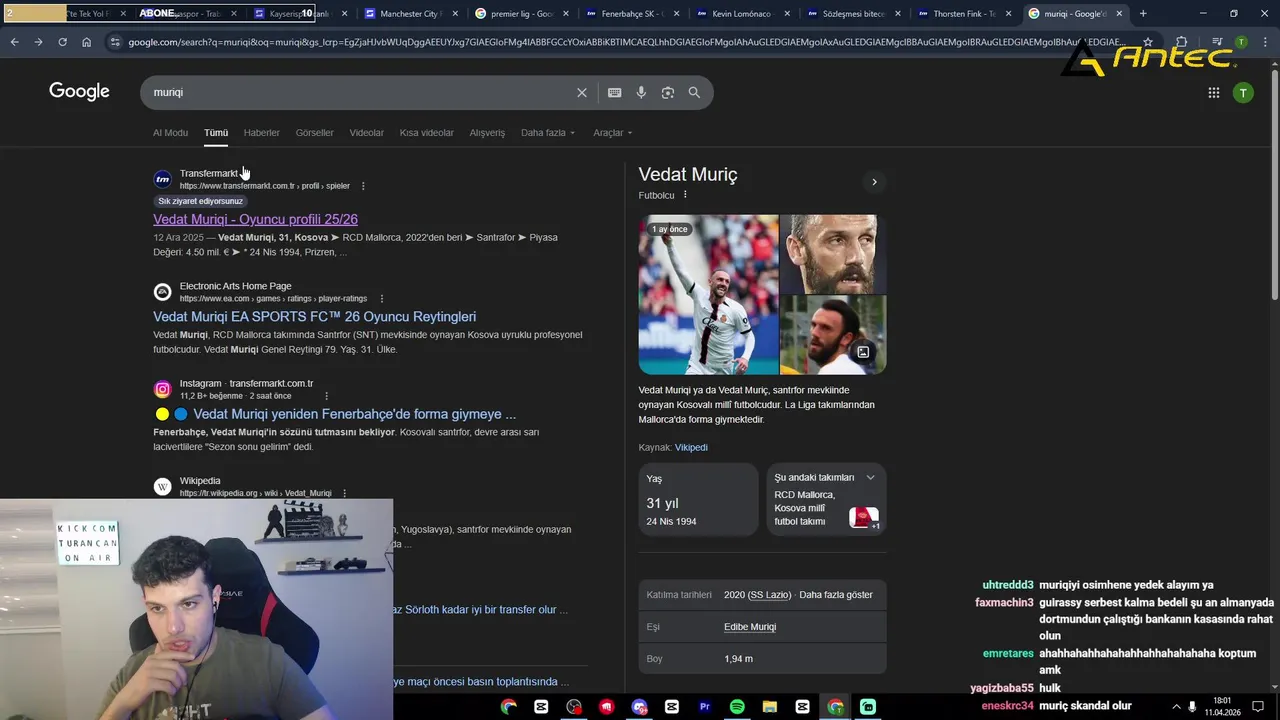The width and height of the screenshot is (1280, 720).
Task: Go back with the browser back arrow
Action: [14, 42]
